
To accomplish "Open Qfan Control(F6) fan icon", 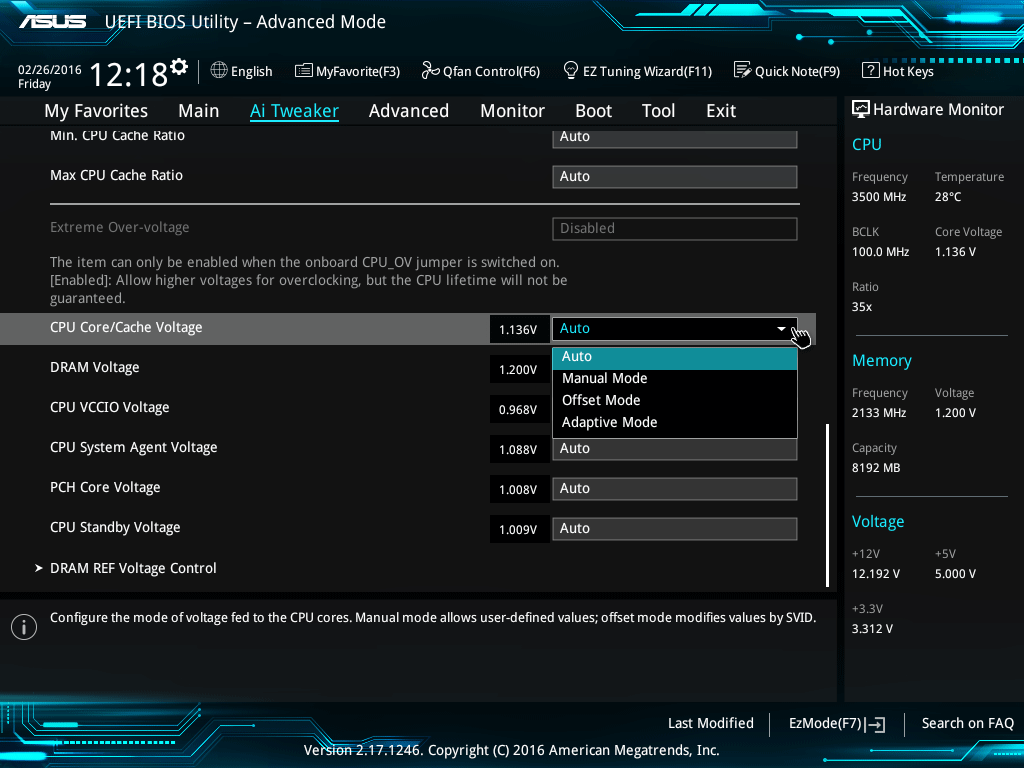I will coord(430,71).
